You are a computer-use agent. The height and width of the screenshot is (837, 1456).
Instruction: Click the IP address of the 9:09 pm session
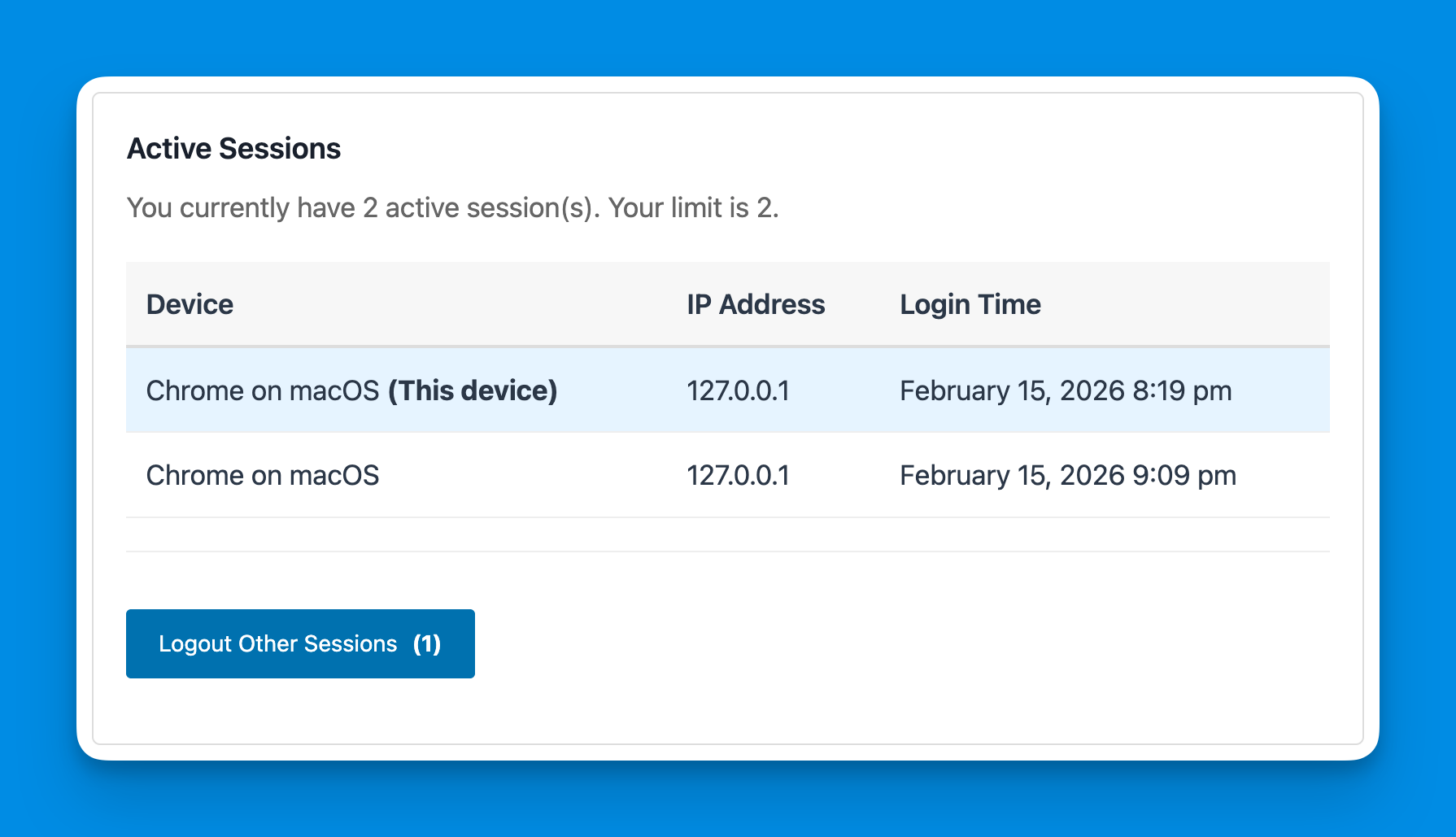point(738,475)
